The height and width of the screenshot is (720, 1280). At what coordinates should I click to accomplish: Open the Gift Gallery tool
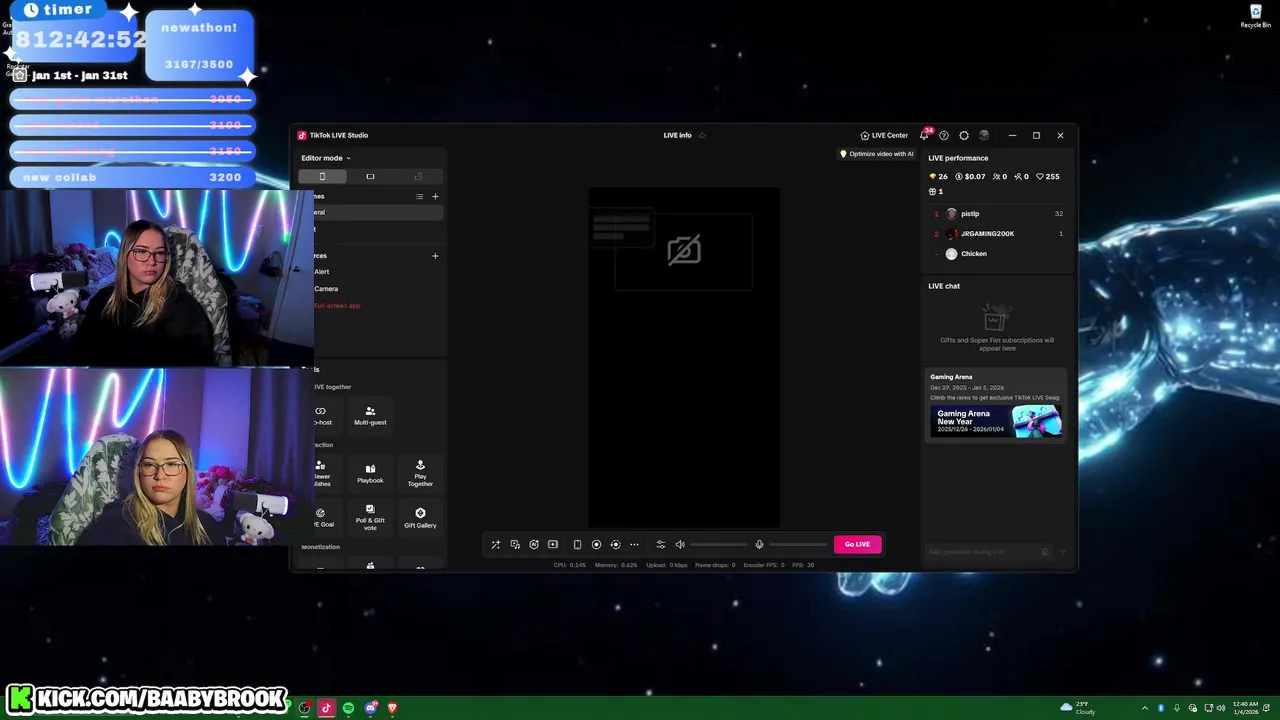click(x=420, y=518)
